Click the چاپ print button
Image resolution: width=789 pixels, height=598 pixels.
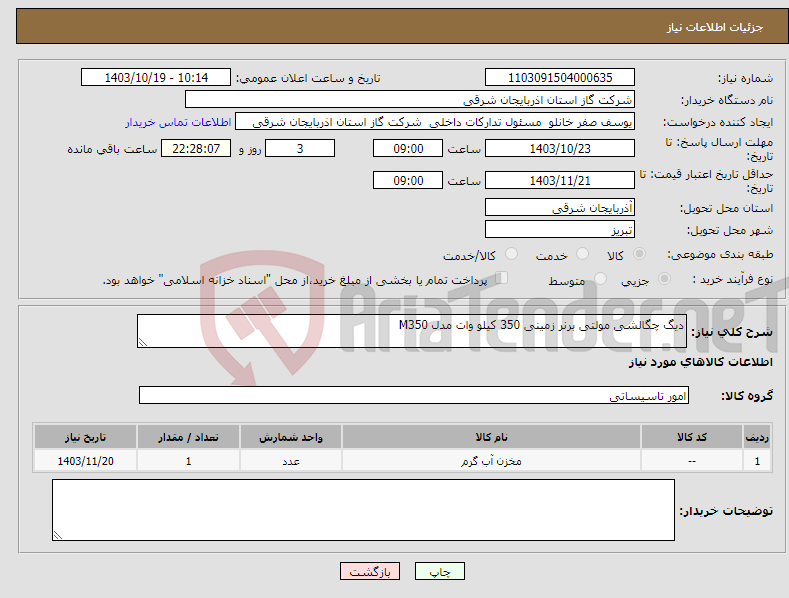coord(440,571)
